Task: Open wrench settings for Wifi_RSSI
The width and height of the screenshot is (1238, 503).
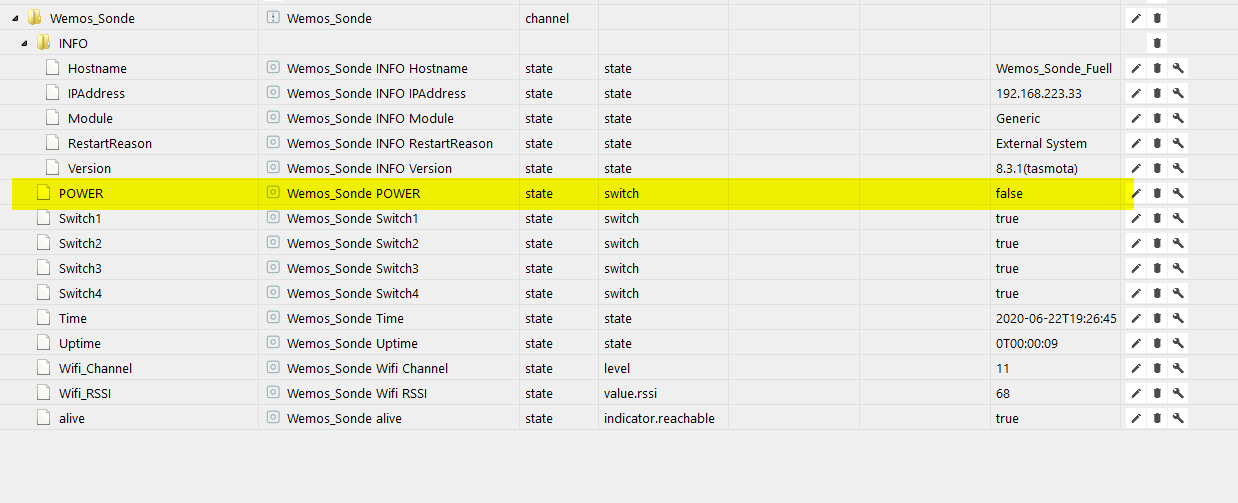Action: (x=1178, y=393)
